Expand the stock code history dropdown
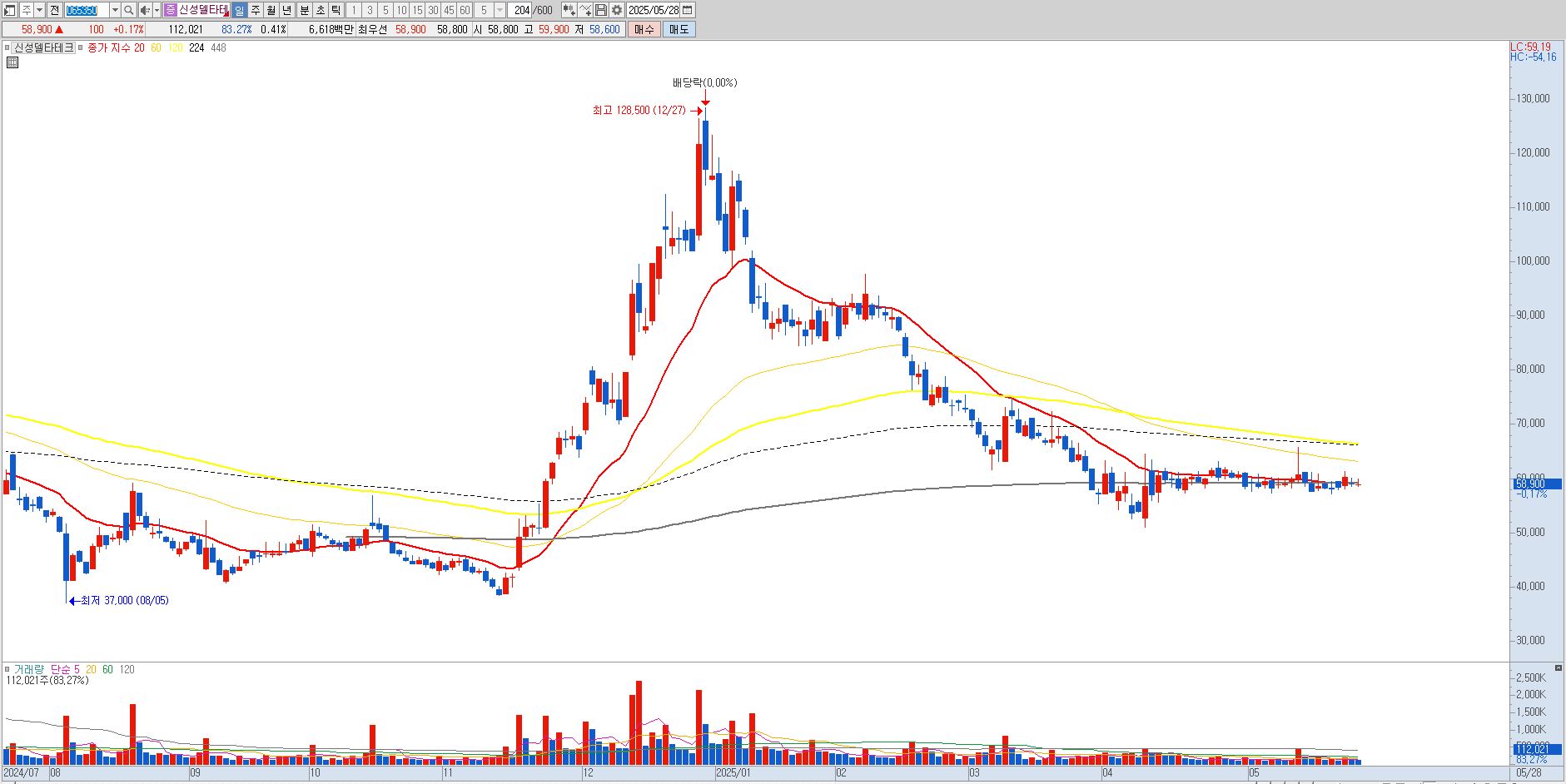This screenshot has height=784, width=1566. tap(115, 10)
